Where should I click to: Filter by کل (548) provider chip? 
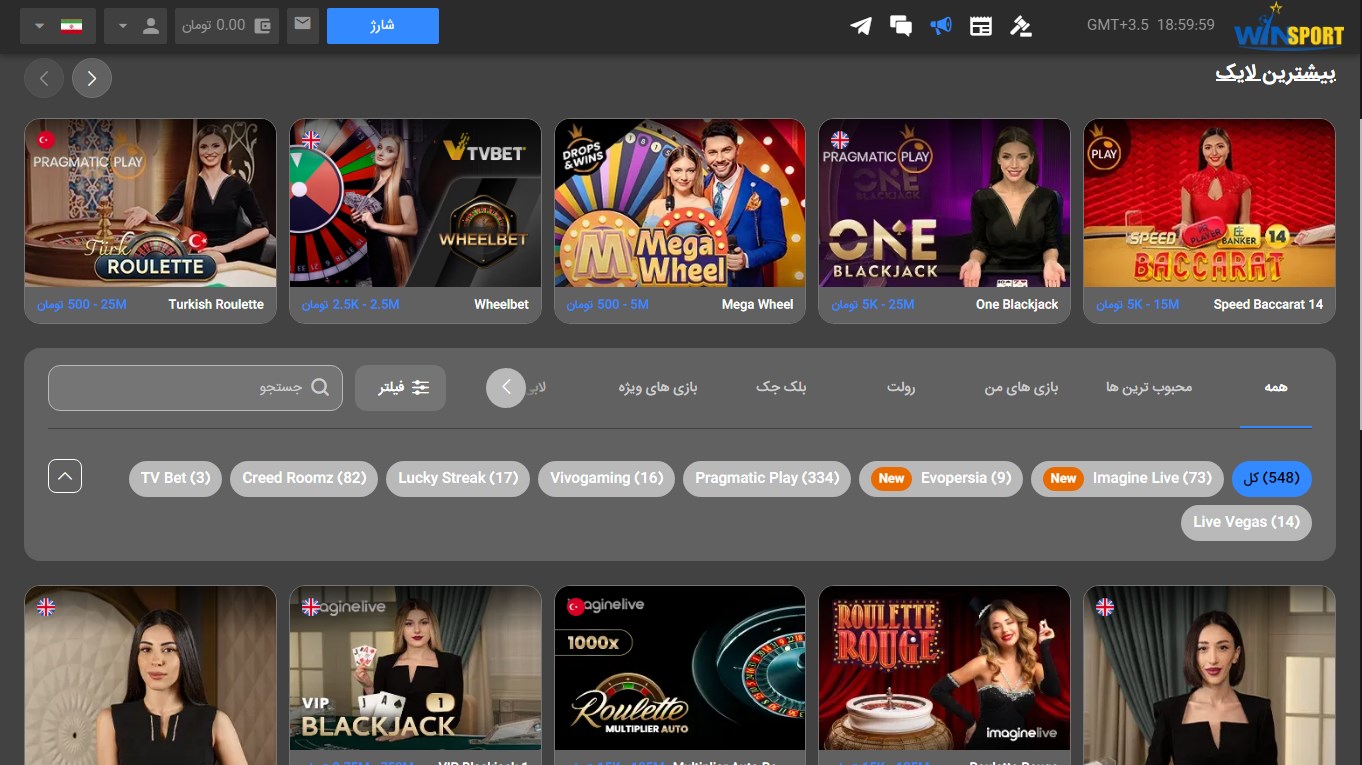[x=1272, y=478]
